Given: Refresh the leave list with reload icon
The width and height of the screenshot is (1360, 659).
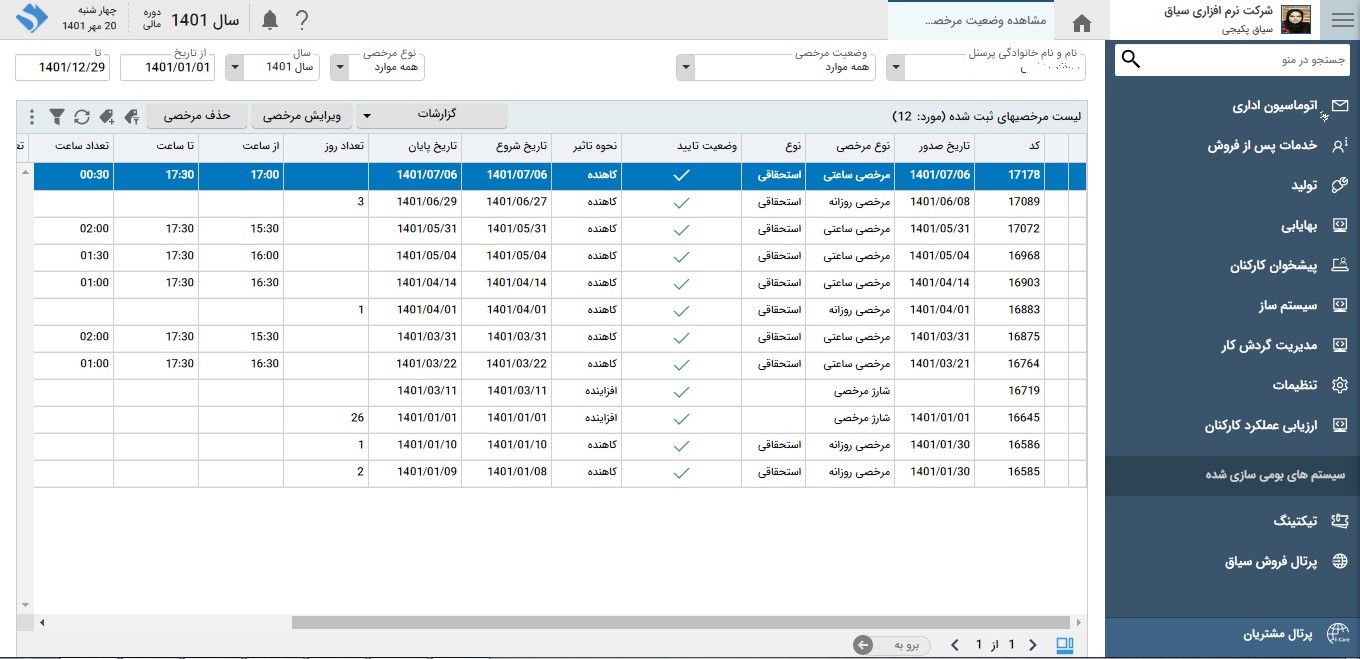Looking at the screenshot, I should [82, 117].
